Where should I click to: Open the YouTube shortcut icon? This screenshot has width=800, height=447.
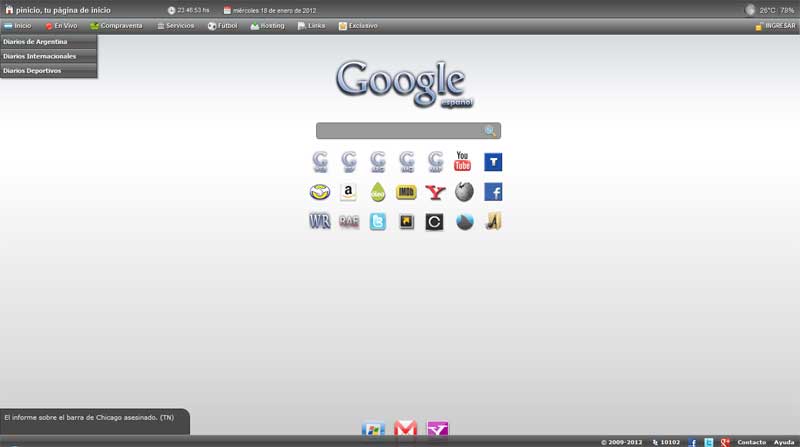[463, 161]
